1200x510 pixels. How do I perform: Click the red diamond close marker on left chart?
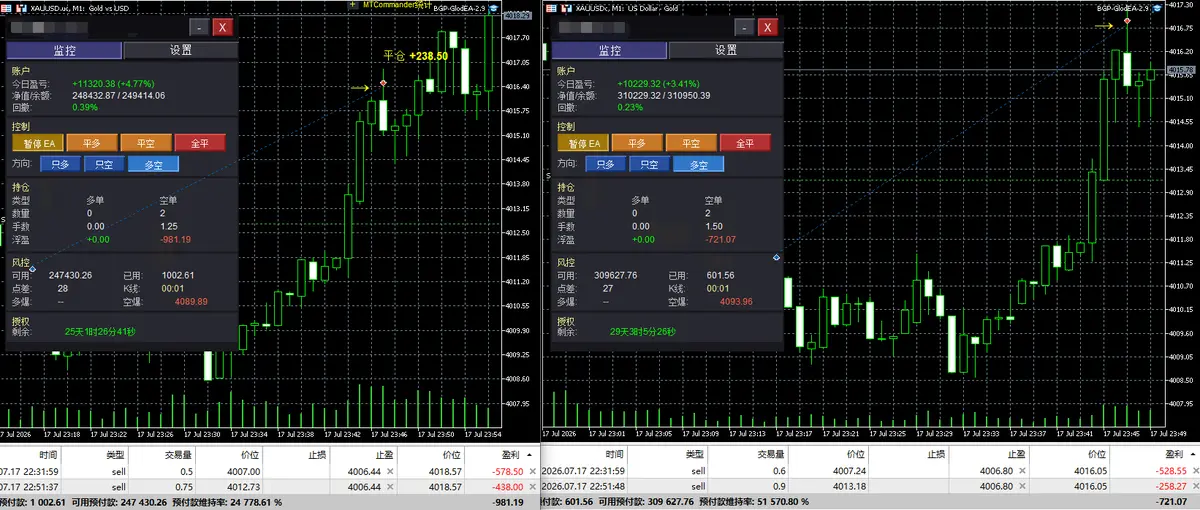[383, 84]
